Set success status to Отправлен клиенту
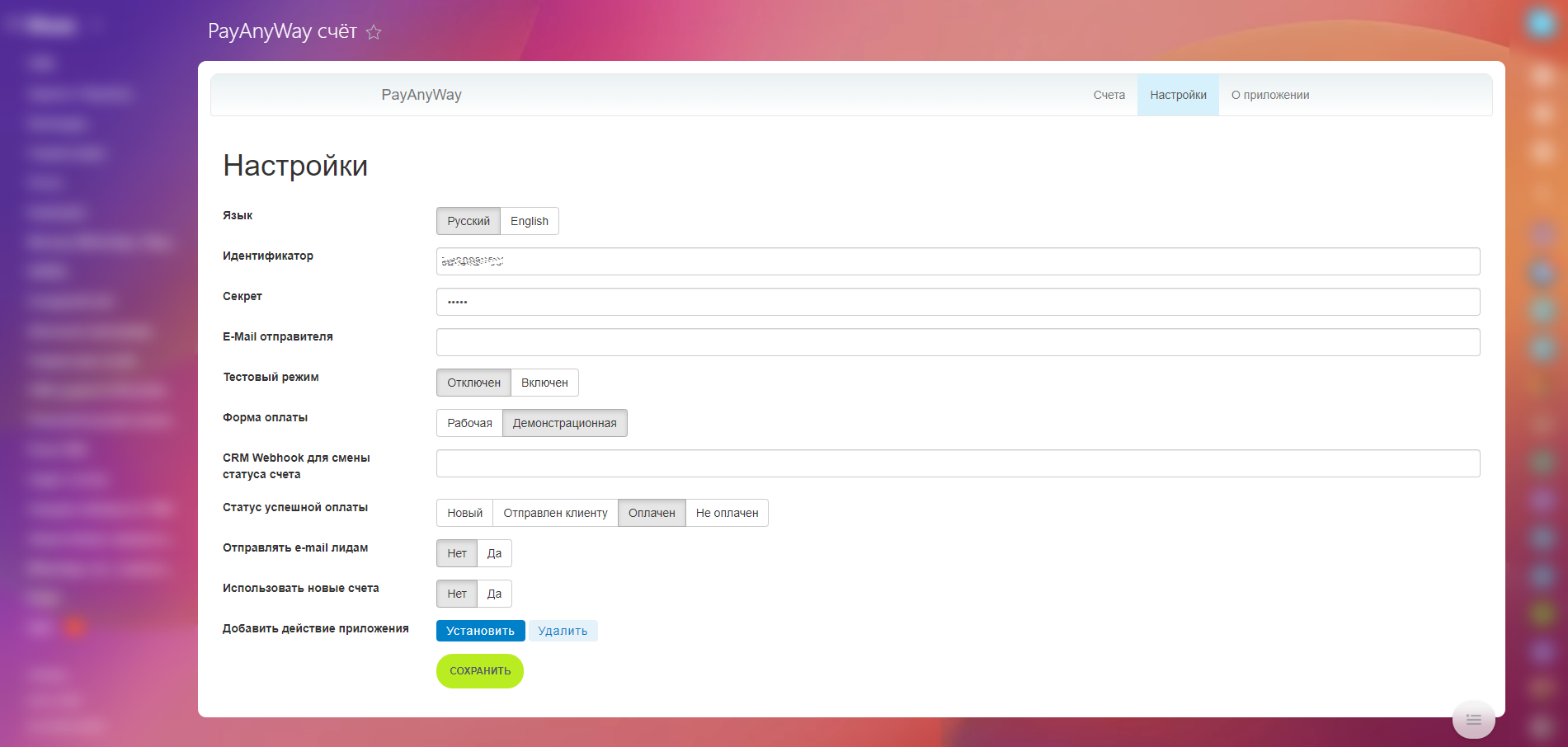Viewport: 1568px width, 747px height. [x=556, y=513]
